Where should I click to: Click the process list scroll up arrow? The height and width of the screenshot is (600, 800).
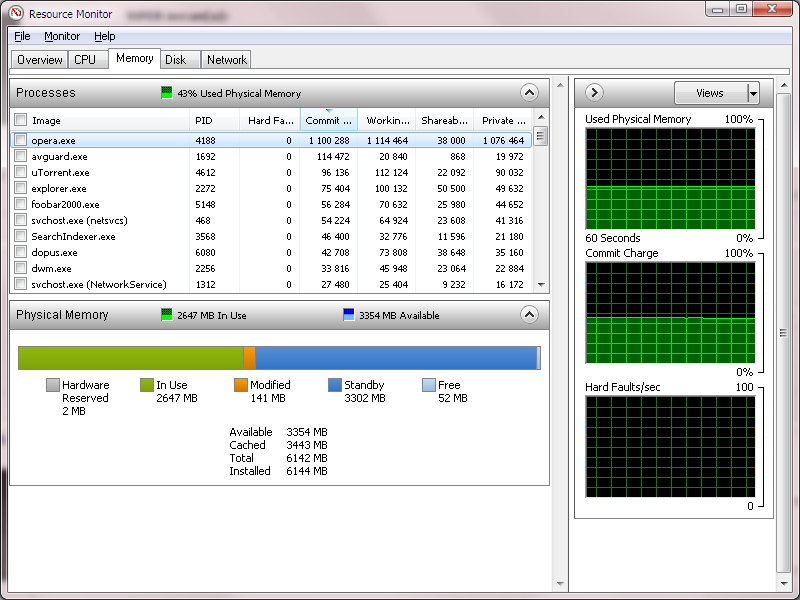click(541, 117)
